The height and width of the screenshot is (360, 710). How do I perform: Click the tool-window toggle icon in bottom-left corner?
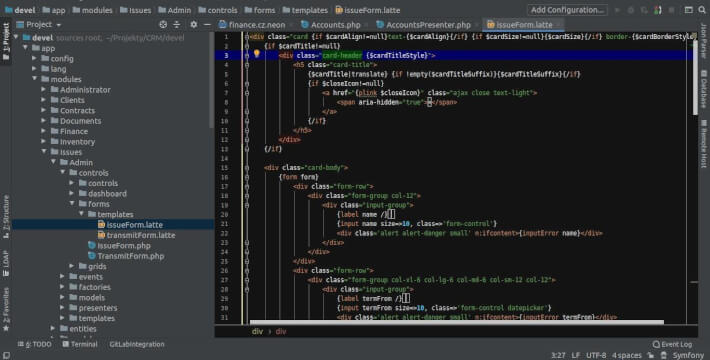pyautogui.click(x=6, y=355)
